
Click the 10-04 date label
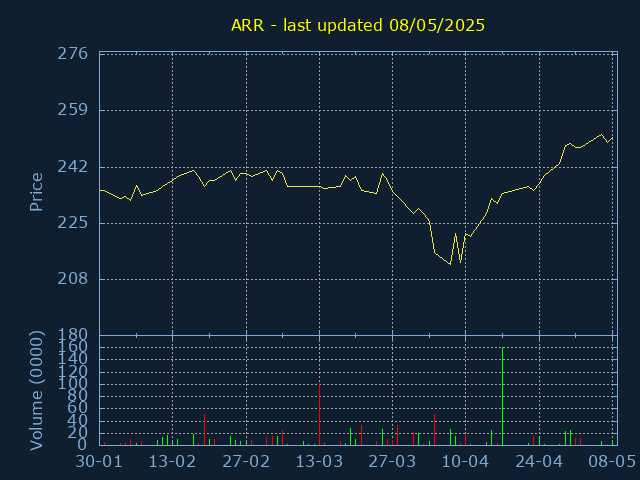466,462
